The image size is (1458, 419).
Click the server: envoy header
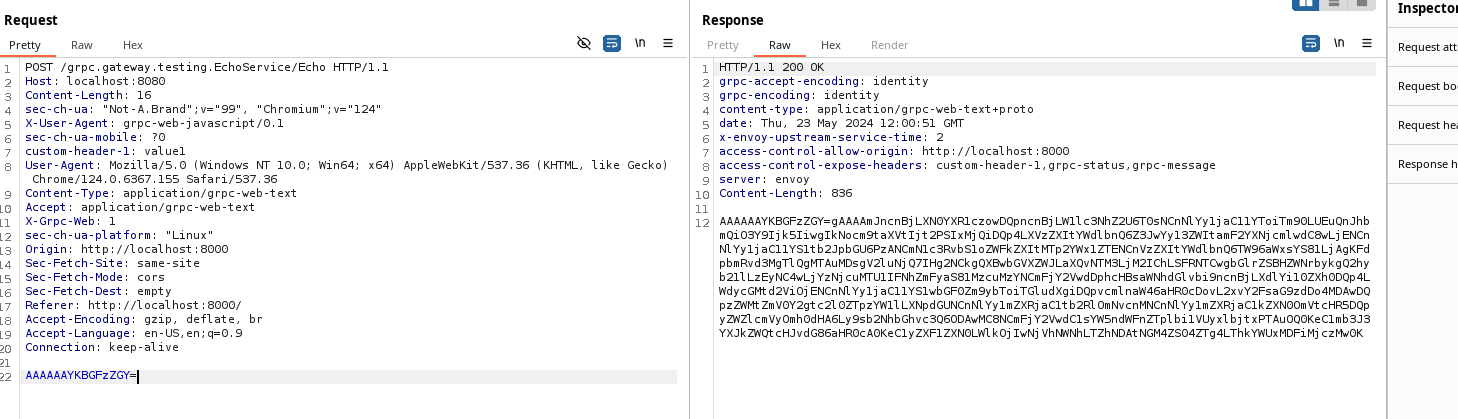point(764,180)
